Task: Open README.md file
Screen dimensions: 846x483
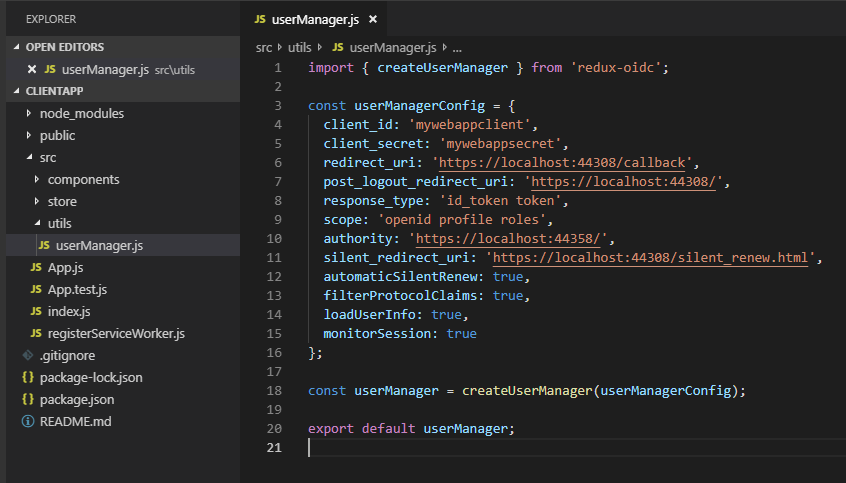Action: point(76,421)
